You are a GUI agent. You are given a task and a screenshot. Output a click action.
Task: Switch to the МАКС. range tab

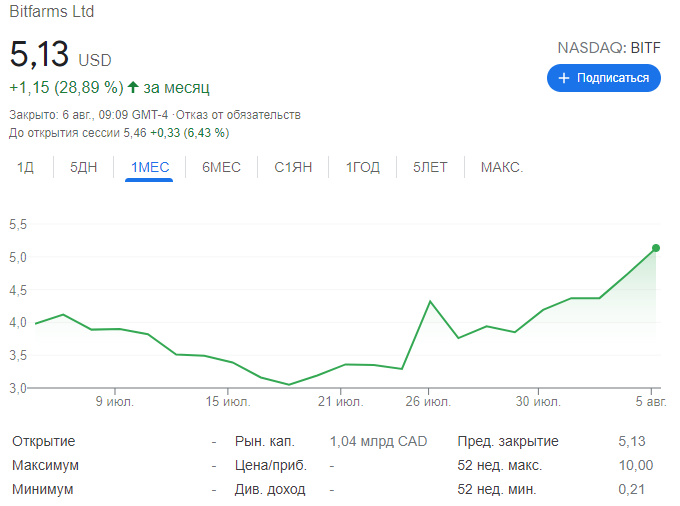point(502,167)
